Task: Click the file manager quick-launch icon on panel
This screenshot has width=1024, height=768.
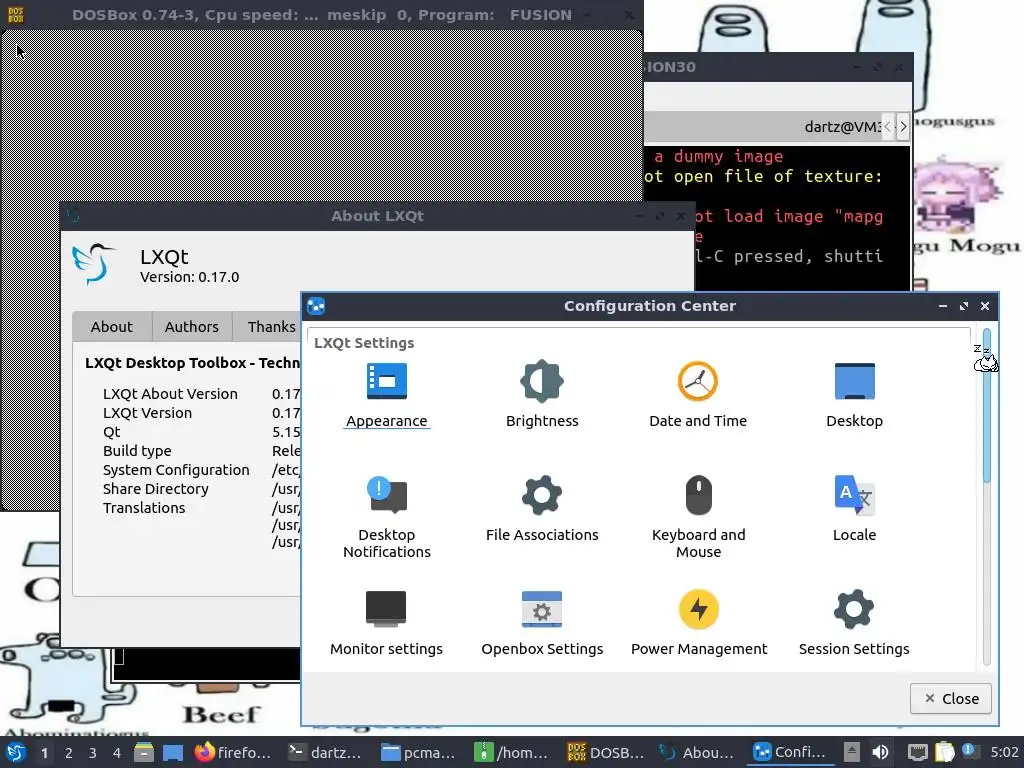Action: [144, 752]
